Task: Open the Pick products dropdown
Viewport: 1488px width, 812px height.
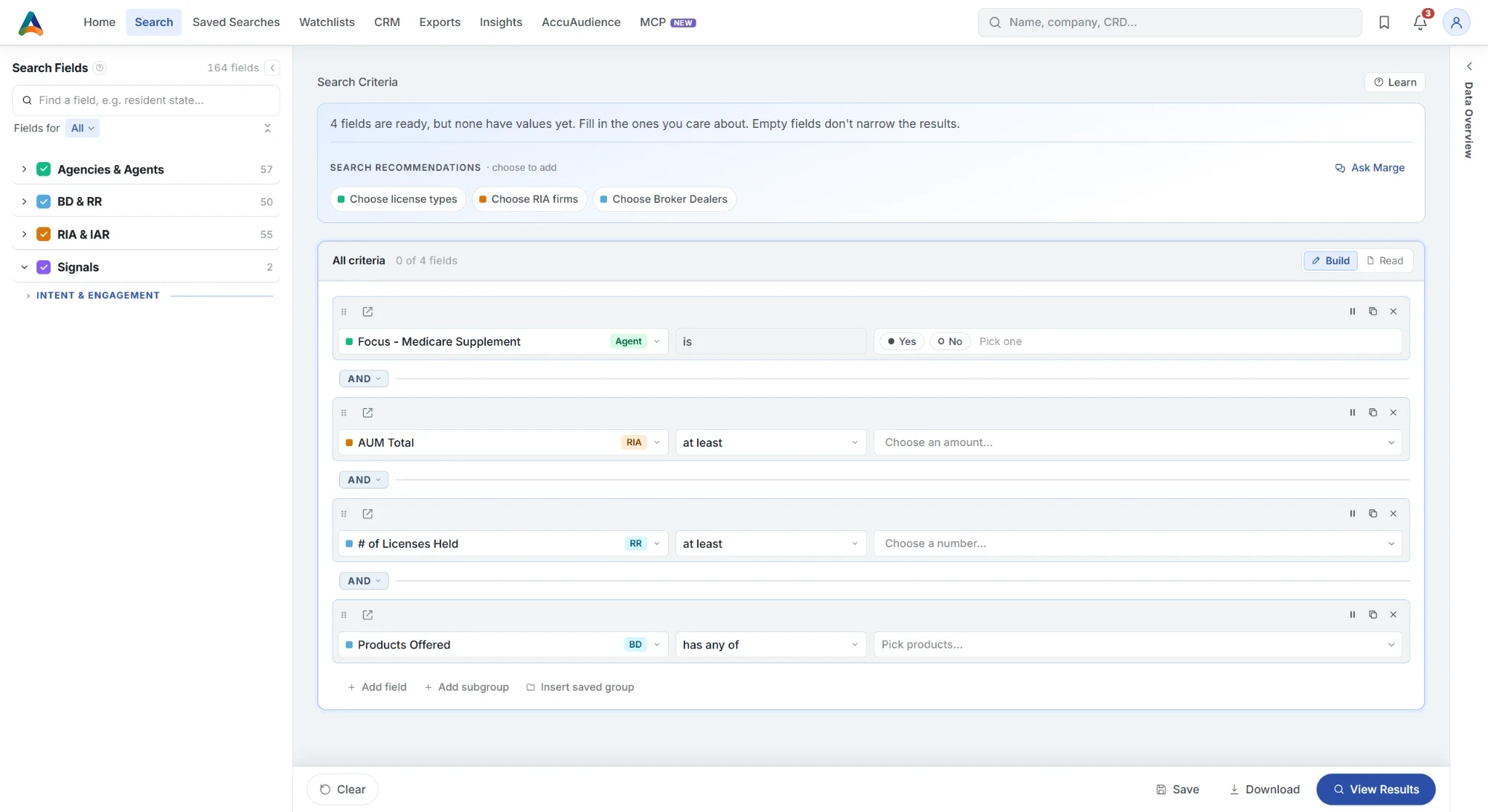Action: [x=1138, y=645]
